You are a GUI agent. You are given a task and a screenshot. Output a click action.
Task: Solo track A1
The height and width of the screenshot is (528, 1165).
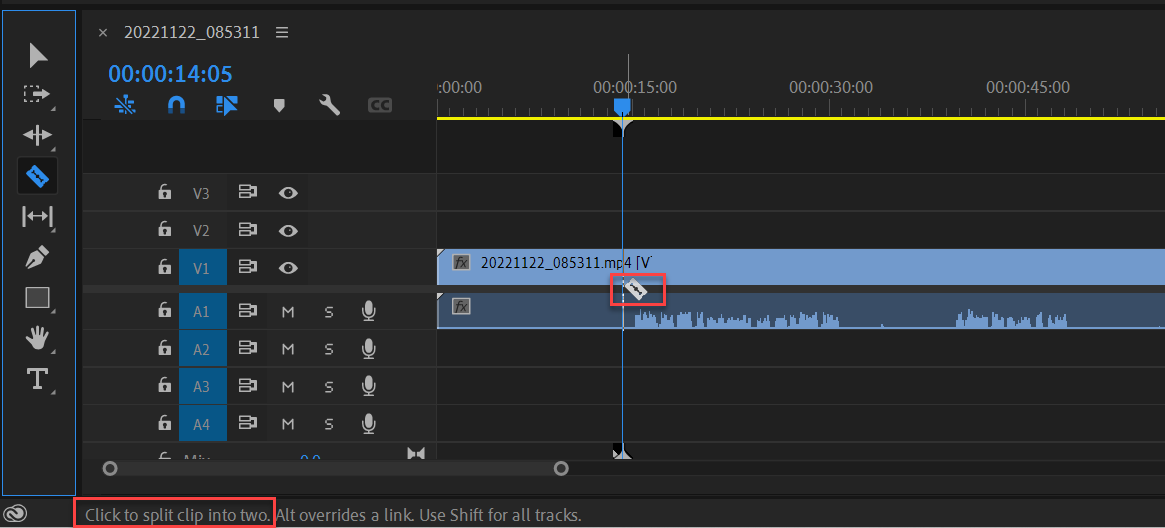pos(328,312)
